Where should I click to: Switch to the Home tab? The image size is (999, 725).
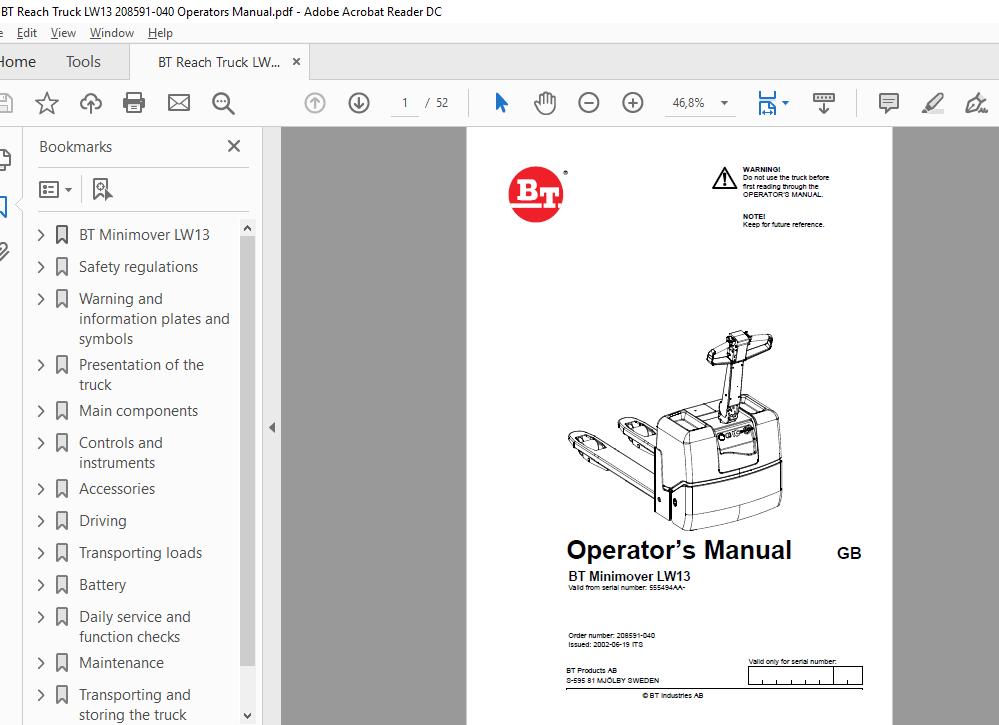(x=17, y=62)
